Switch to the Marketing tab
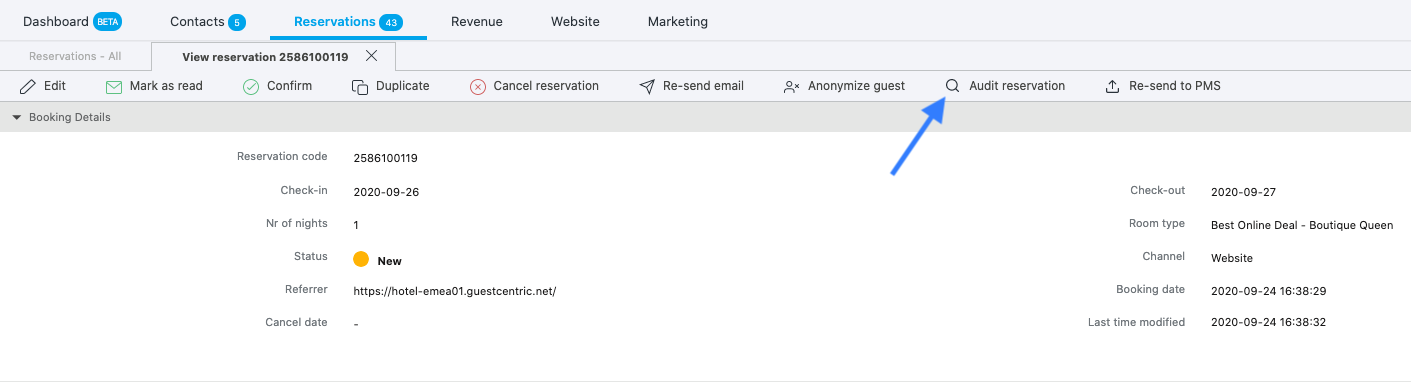Screen dimensions: 1411x382 (x=678, y=21)
